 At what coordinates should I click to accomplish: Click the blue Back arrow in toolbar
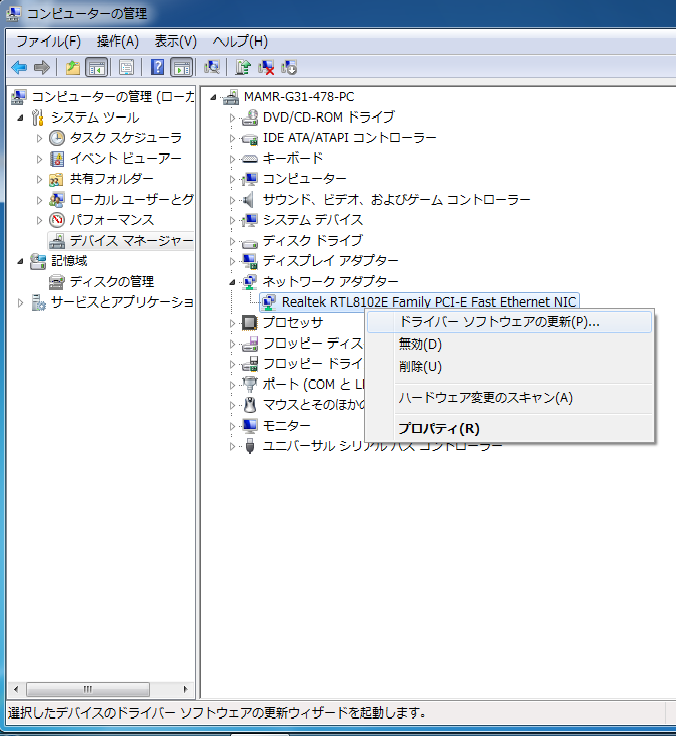[19, 67]
